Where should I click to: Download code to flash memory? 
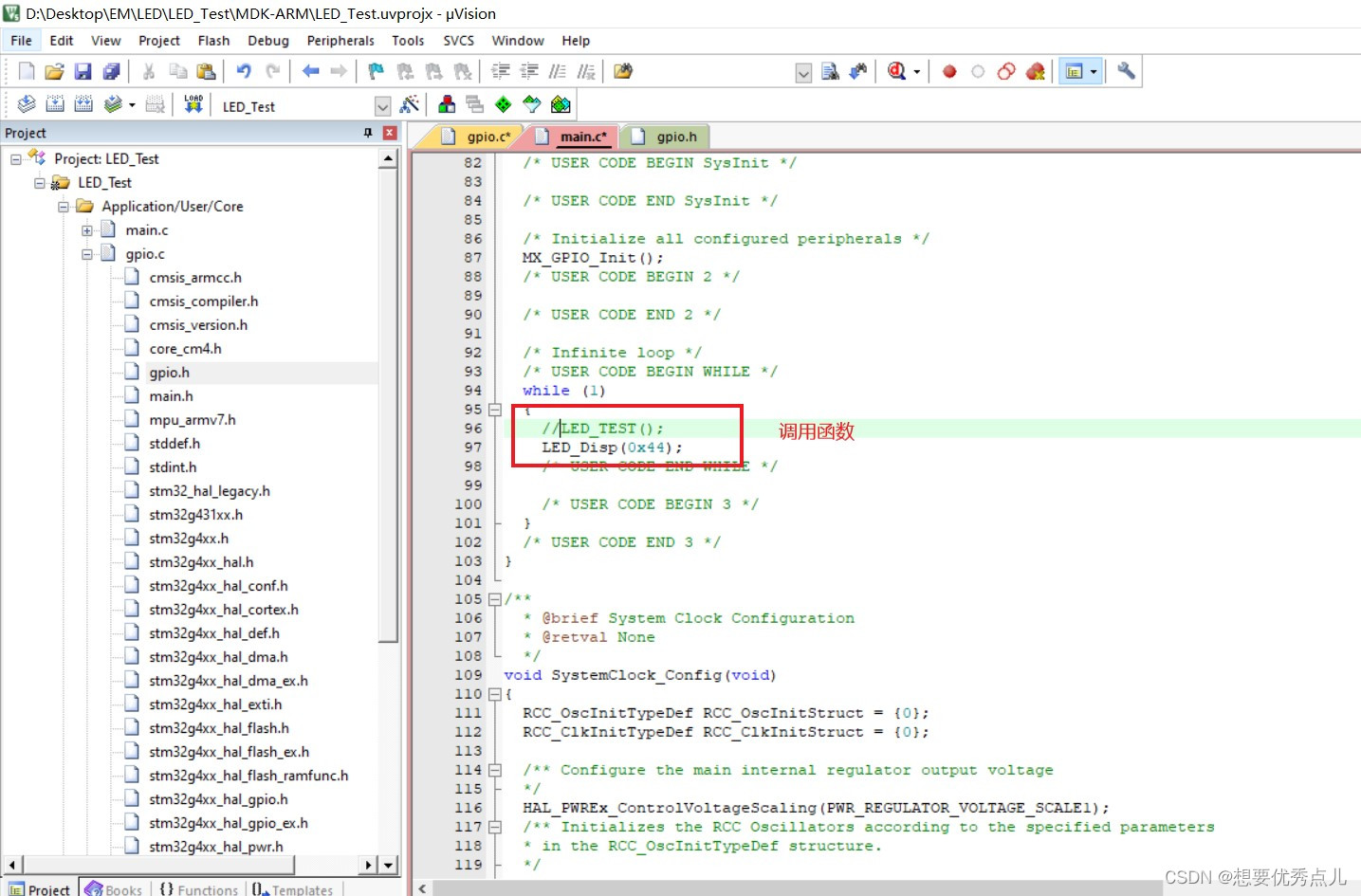[x=193, y=103]
